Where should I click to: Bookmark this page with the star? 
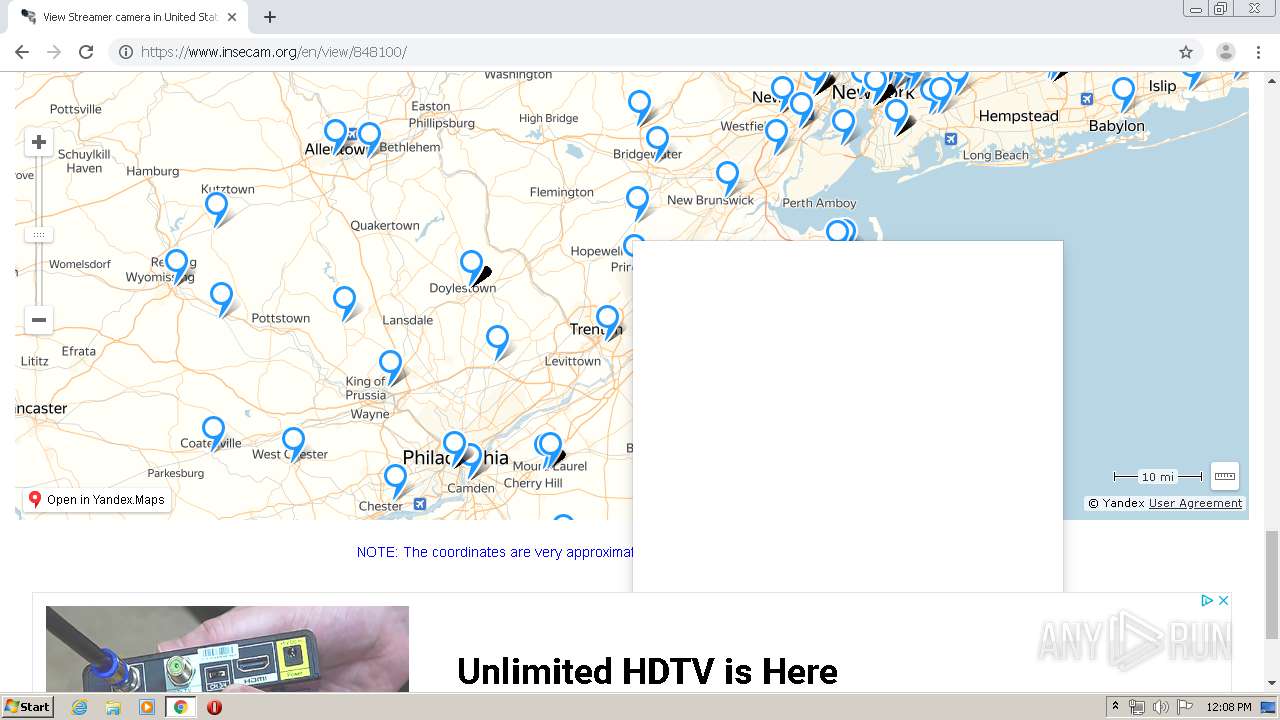click(x=1186, y=52)
